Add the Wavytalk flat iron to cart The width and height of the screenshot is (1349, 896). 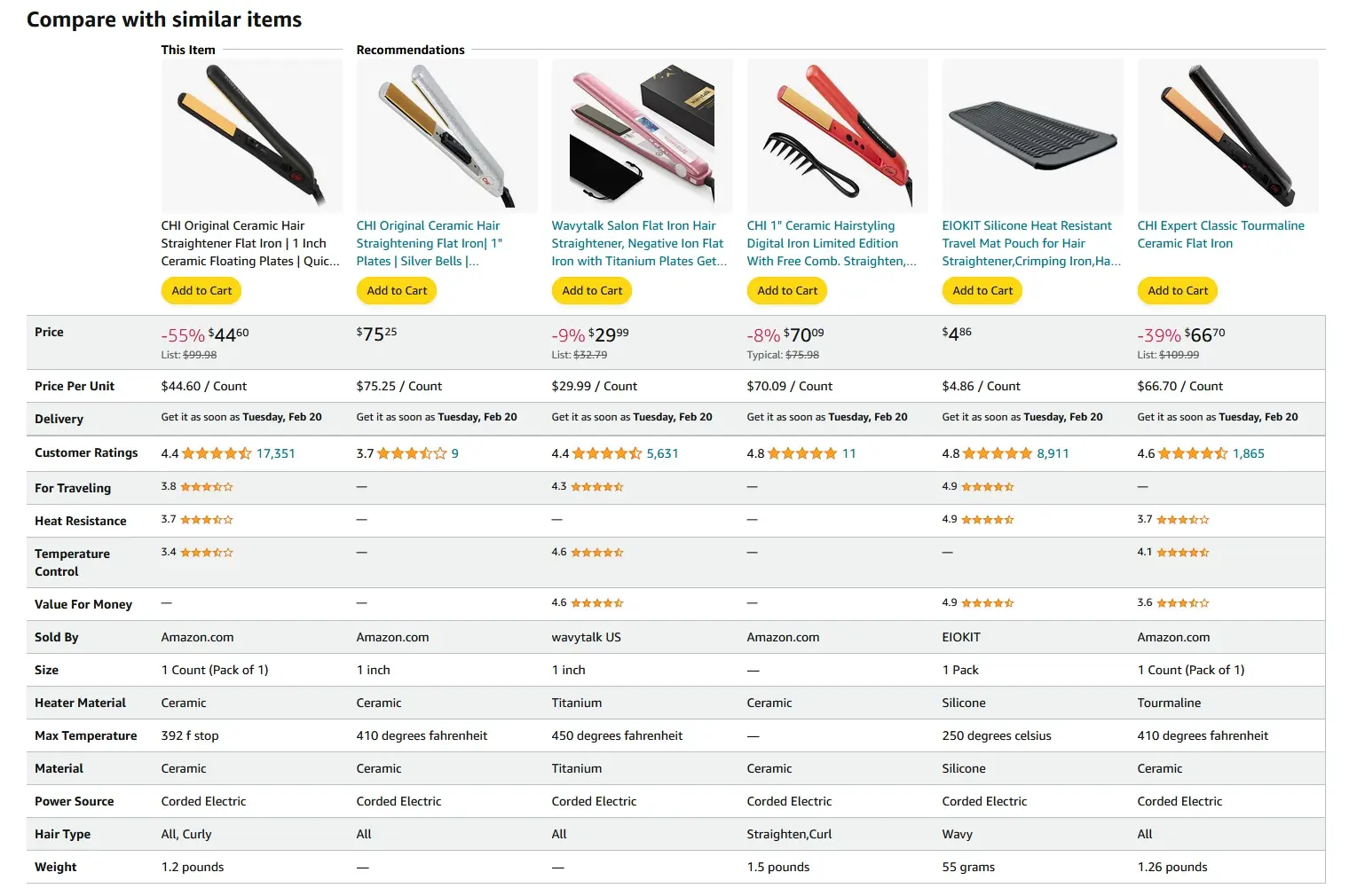(x=592, y=290)
